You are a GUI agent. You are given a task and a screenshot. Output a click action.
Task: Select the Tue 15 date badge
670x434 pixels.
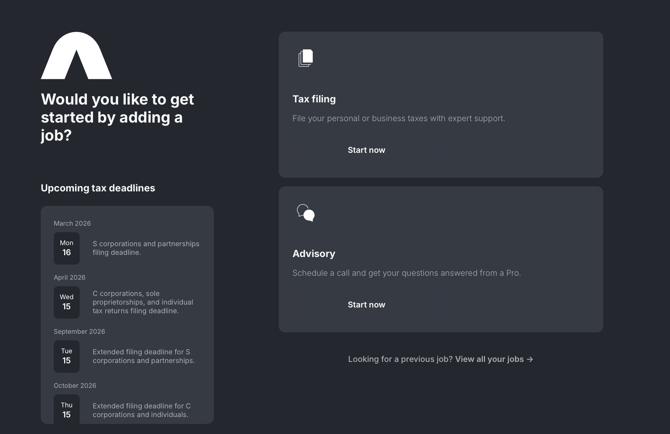pos(67,356)
